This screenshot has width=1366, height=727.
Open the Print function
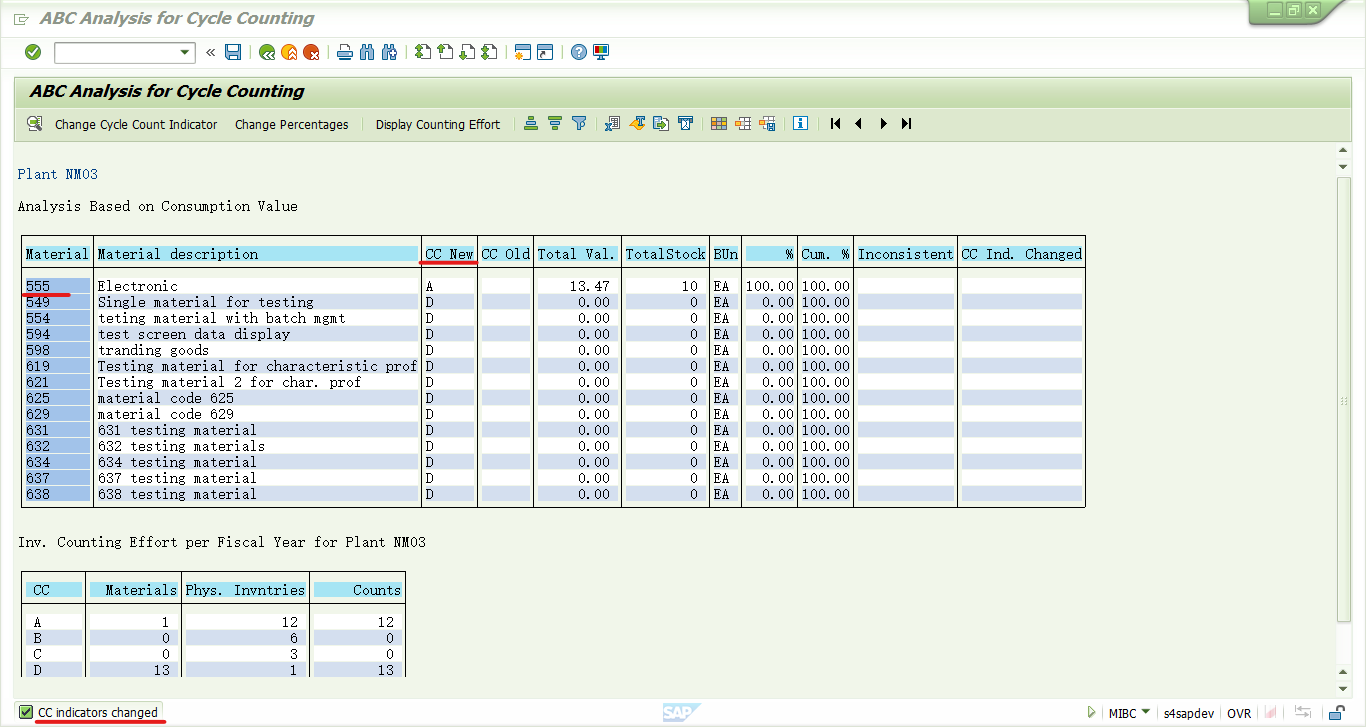pos(344,52)
